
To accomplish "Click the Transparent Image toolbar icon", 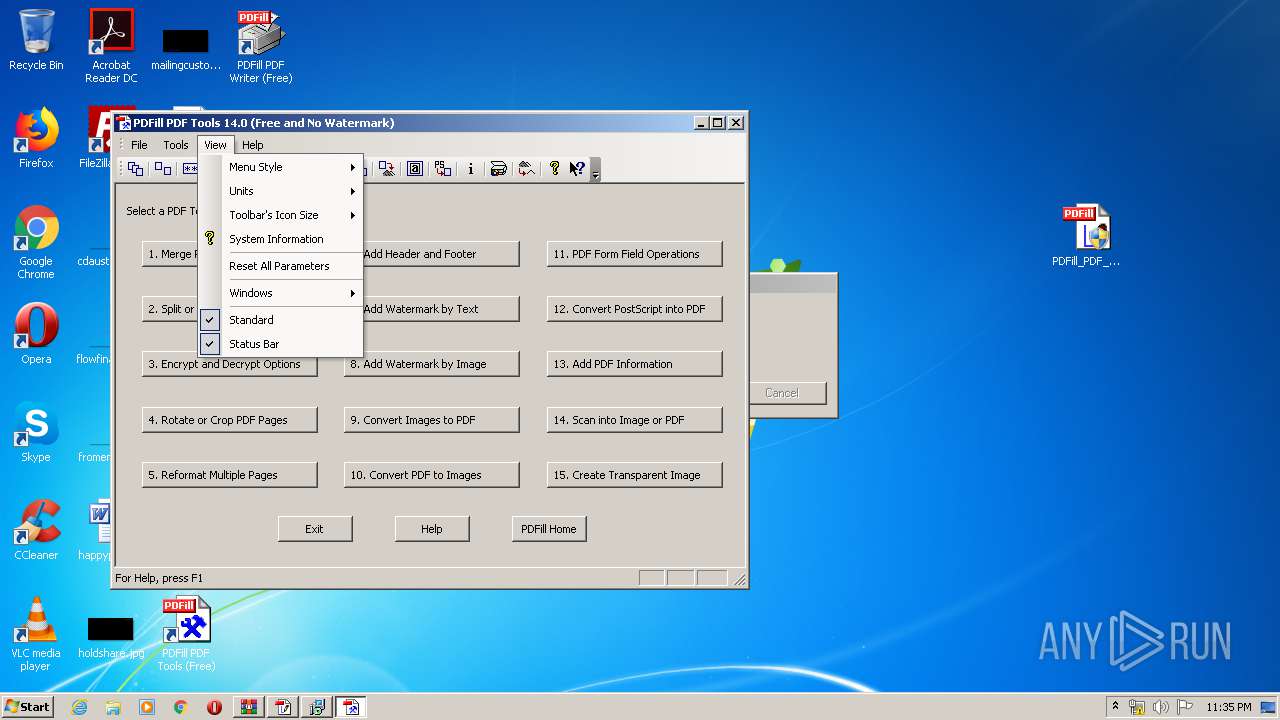I will (x=526, y=169).
